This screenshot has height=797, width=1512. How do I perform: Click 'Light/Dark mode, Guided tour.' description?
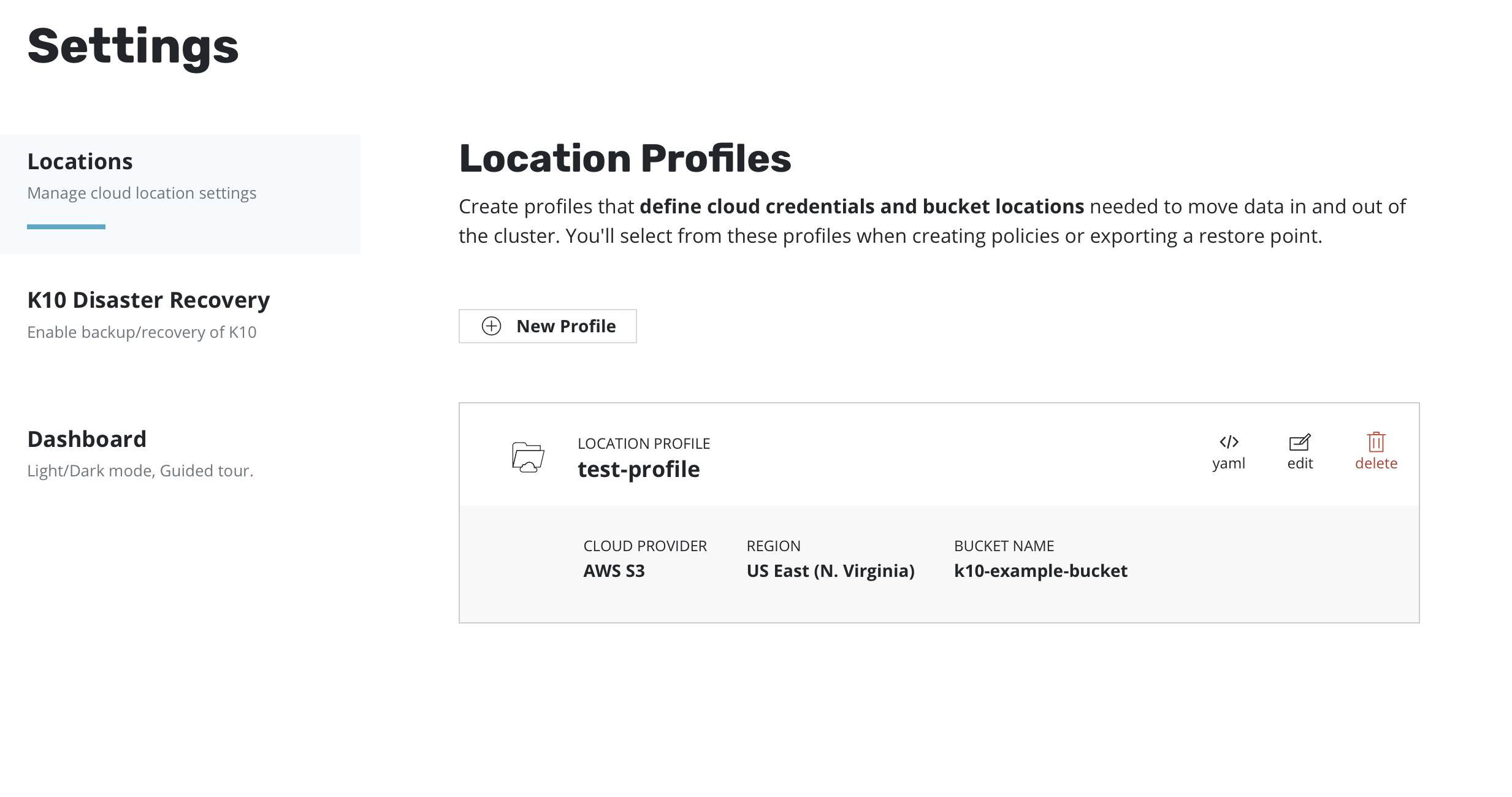(x=140, y=471)
